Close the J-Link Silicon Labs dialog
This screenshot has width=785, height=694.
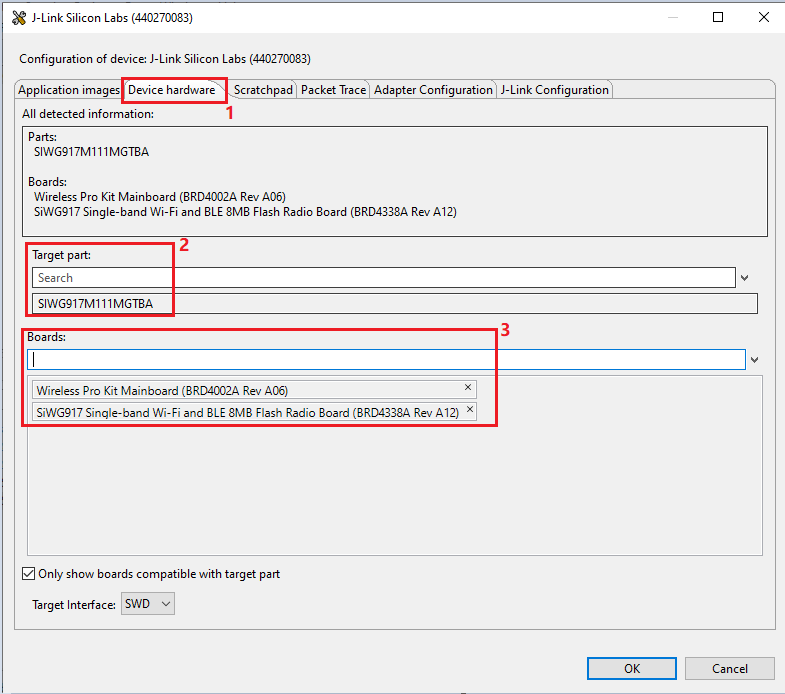pyautogui.click(x=763, y=18)
